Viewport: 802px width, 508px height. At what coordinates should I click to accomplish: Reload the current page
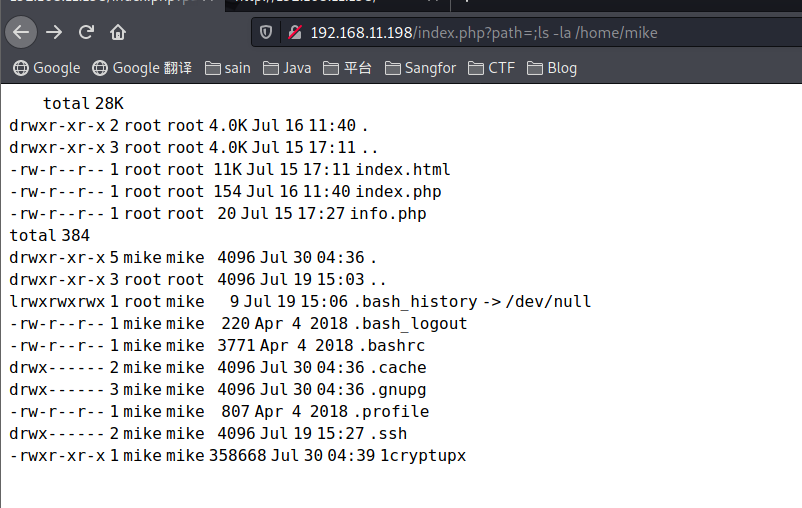86,32
